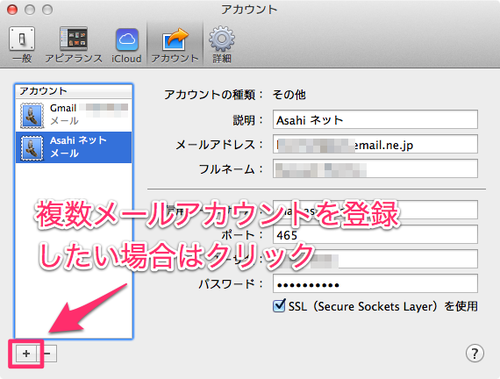Add a new account with plus button

coord(26,353)
